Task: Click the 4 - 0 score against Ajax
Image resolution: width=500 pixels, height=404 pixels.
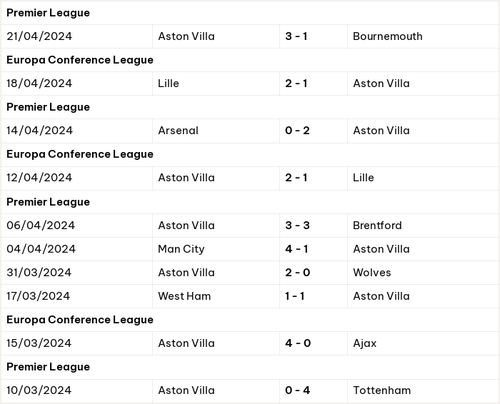Action: 298,343
